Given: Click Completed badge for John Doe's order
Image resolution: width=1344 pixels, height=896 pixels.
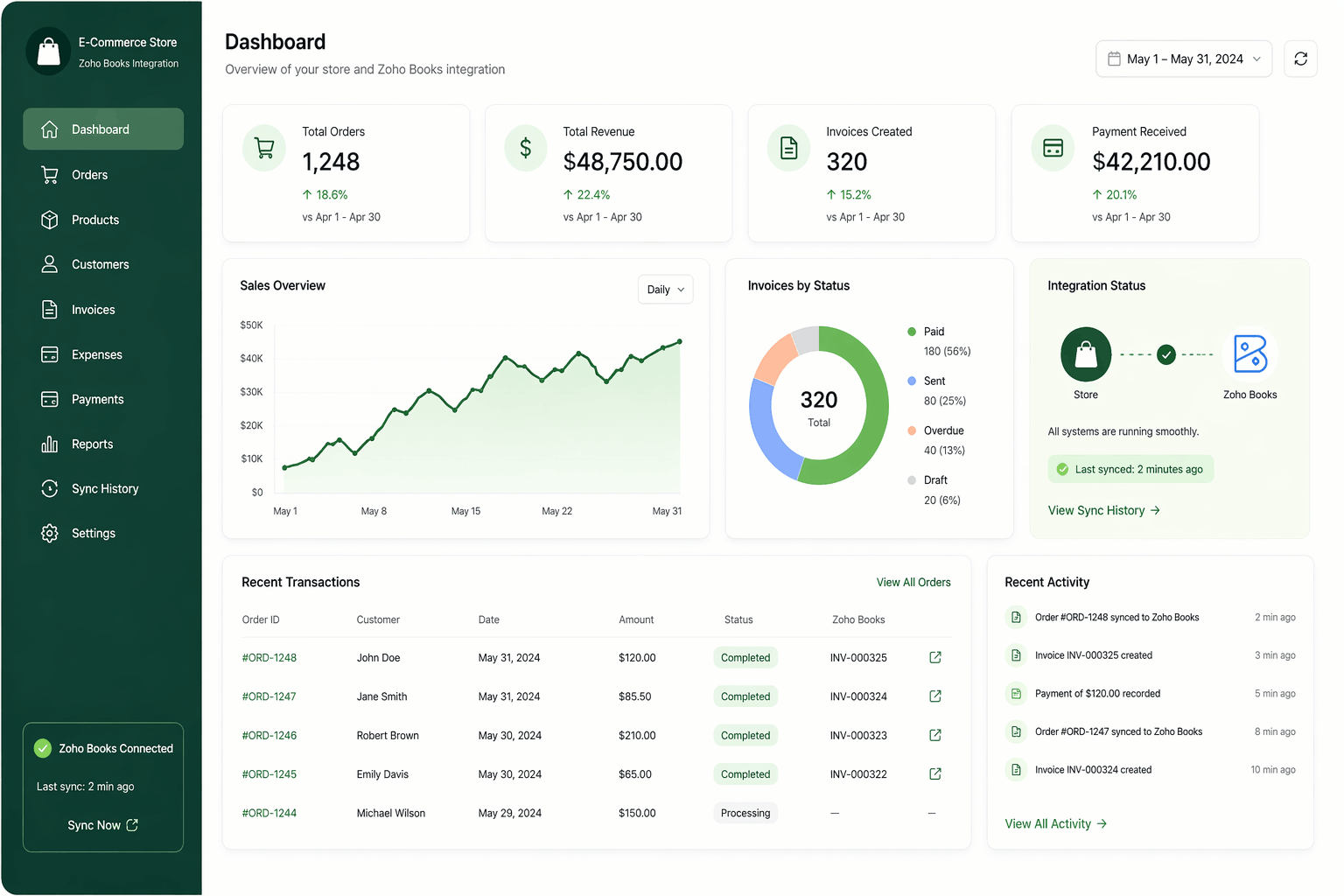Looking at the screenshot, I should point(745,658).
